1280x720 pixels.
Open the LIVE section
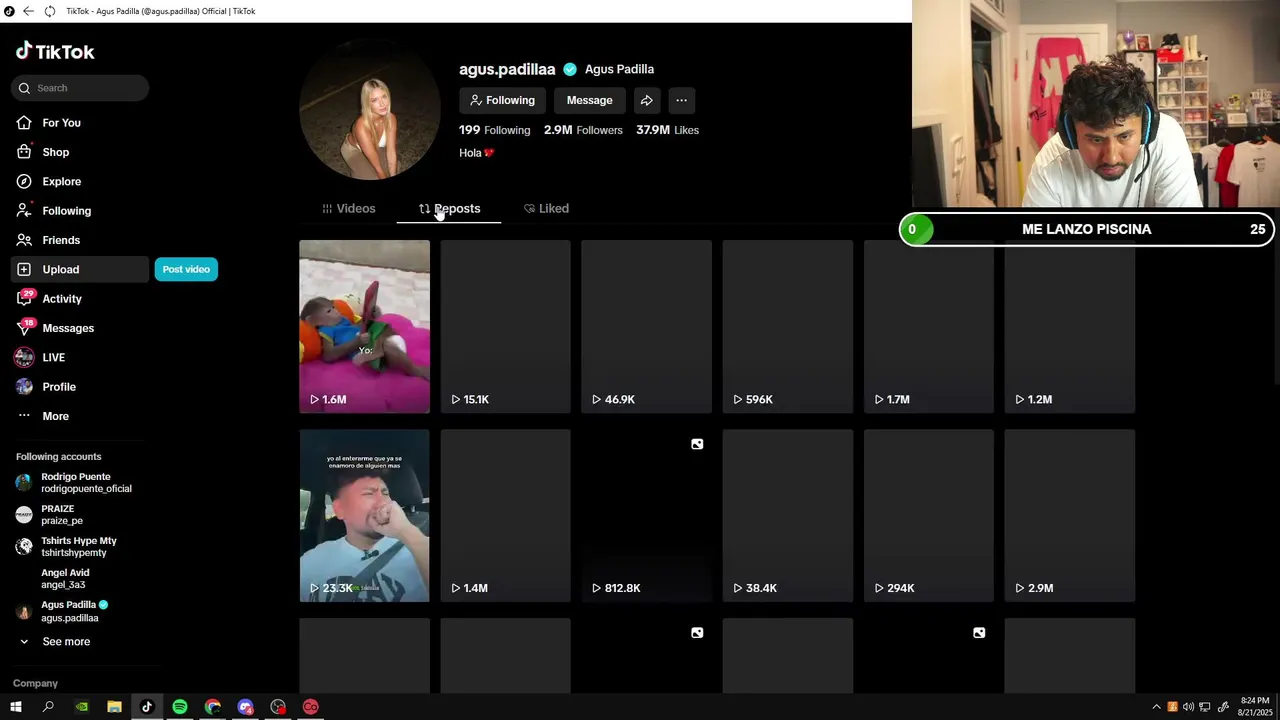(53, 357)
